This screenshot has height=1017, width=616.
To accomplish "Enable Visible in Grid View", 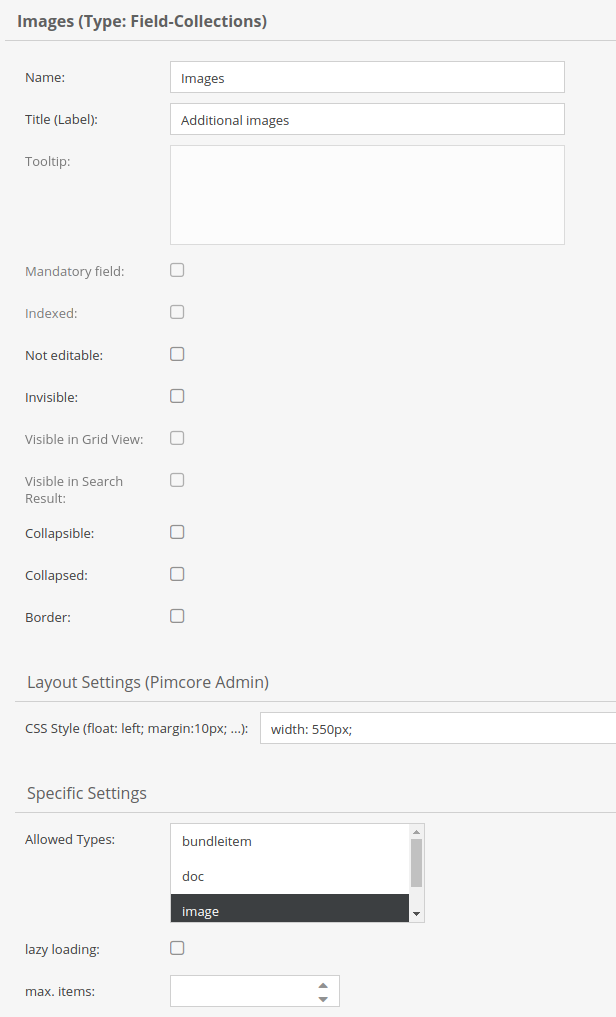I will [177, 438].
